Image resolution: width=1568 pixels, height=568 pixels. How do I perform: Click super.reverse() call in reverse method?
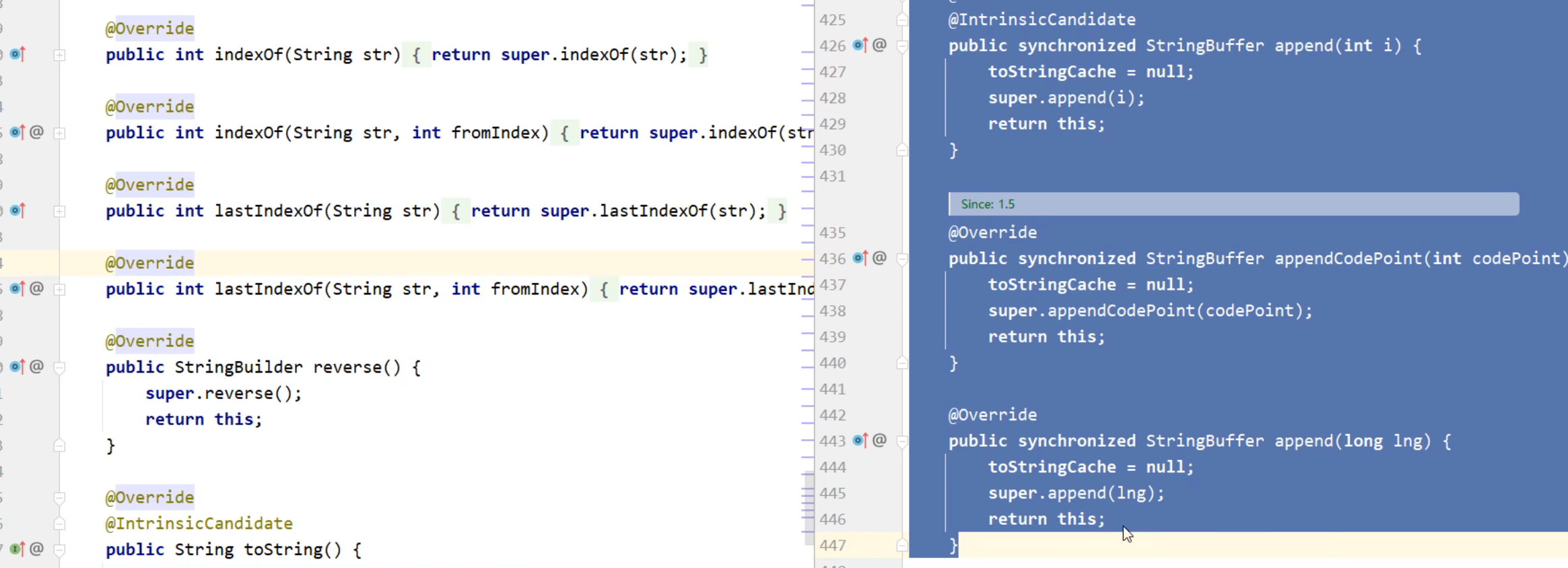pyautogui.click(x=223, y=393)
